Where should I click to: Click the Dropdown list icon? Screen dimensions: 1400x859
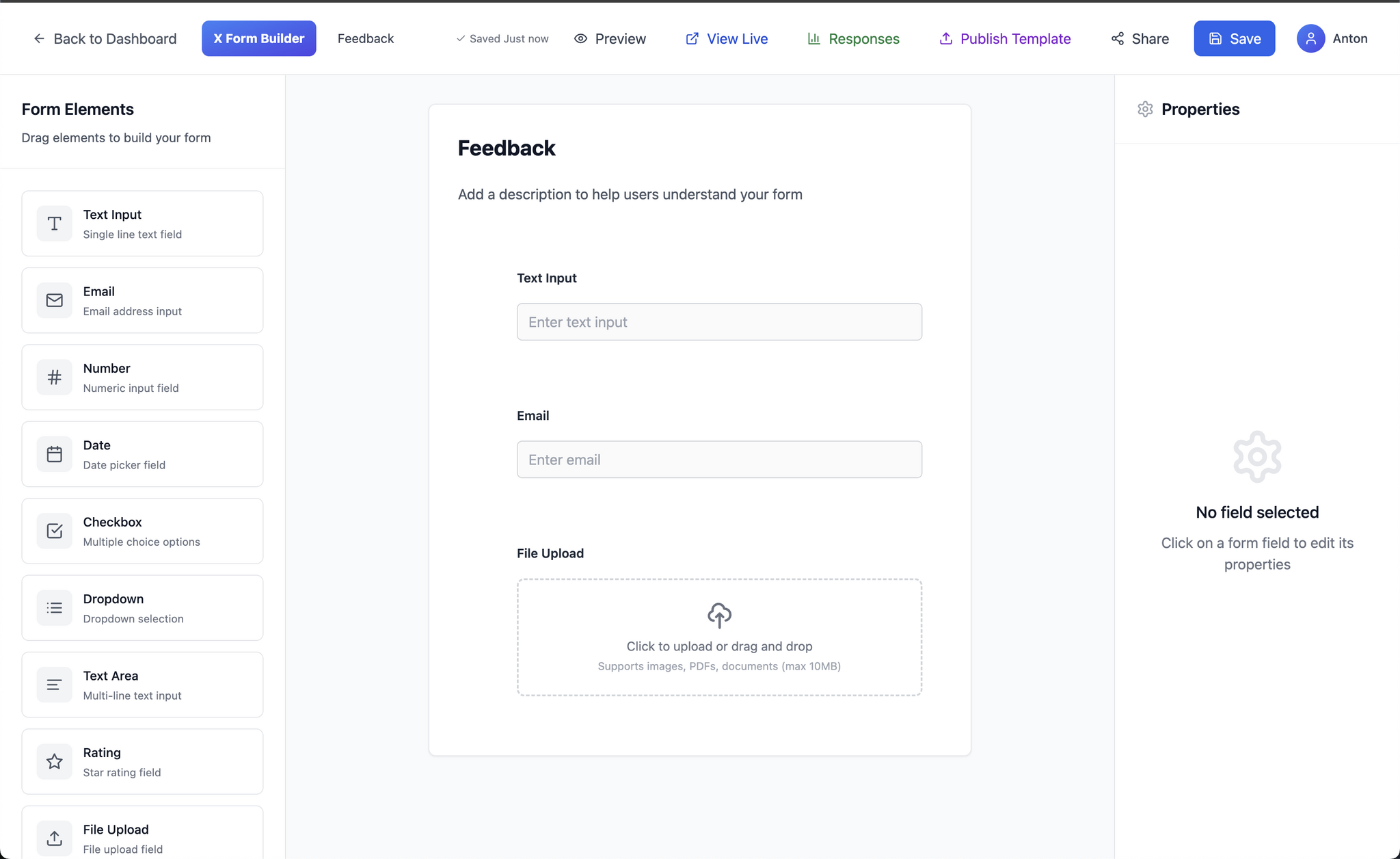click(x=54, y=608)
